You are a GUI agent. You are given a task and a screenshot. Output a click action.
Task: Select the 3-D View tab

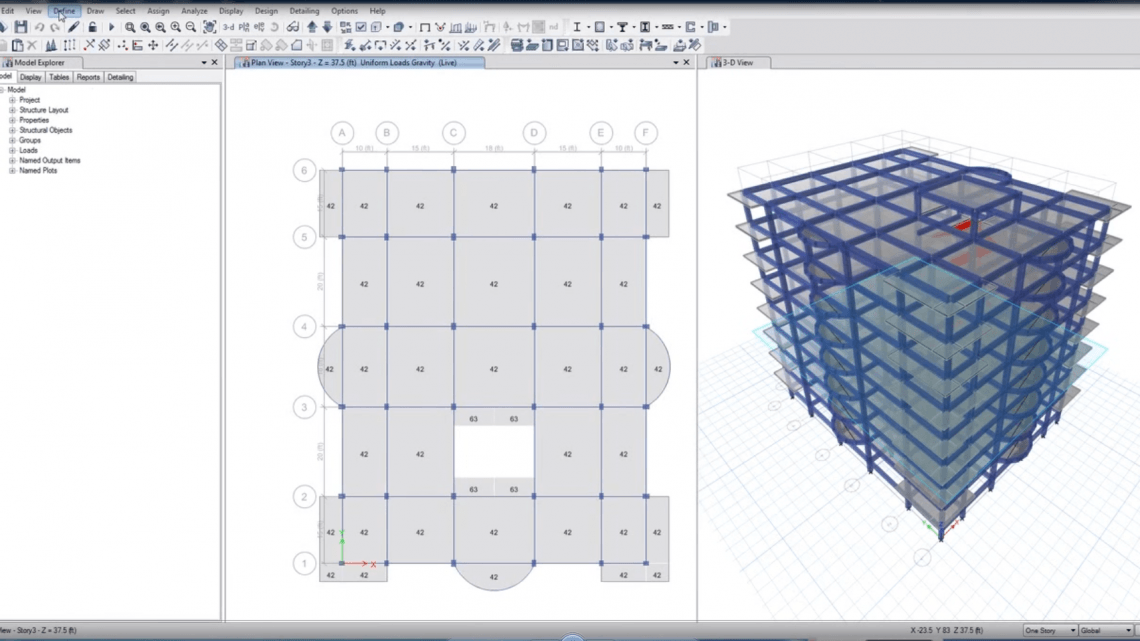pyautogui.click(x=737, y=63)
